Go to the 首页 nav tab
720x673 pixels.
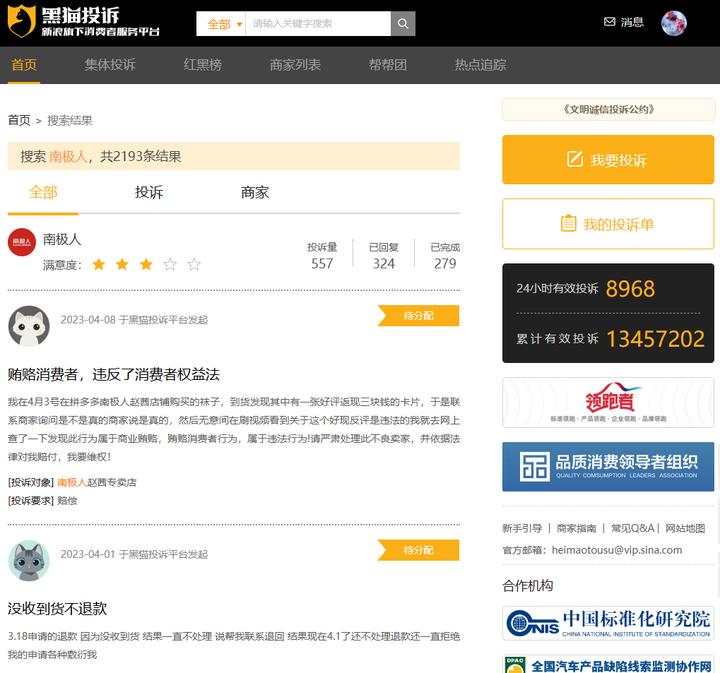24,65
